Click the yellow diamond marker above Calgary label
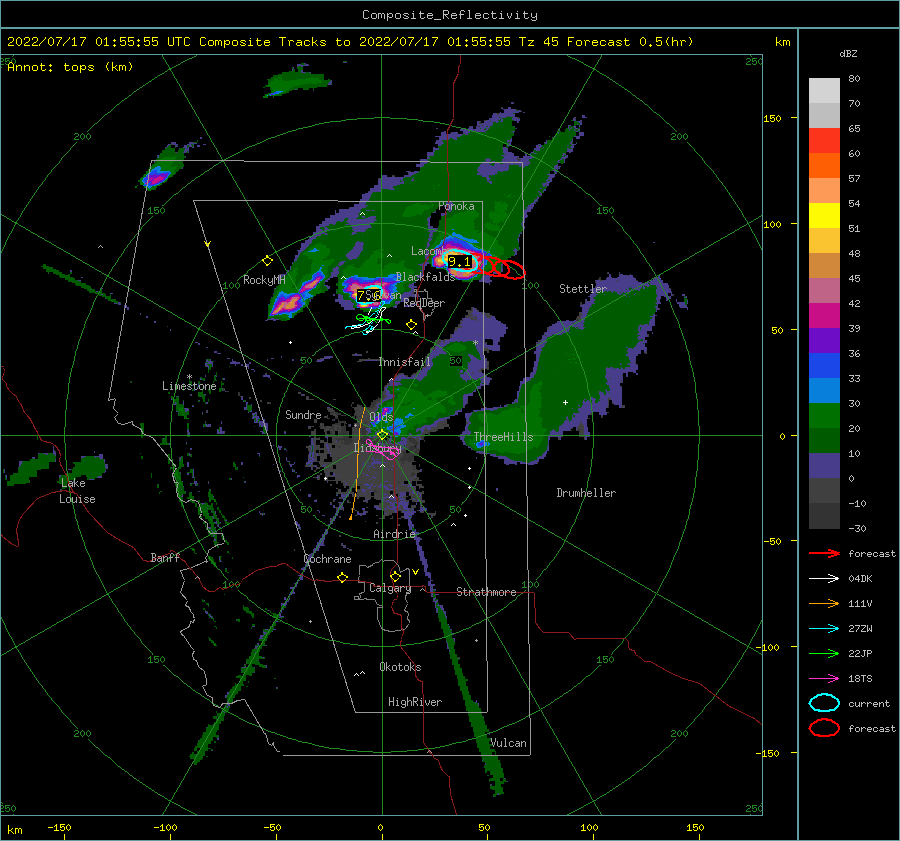 (x=395, y=576)
